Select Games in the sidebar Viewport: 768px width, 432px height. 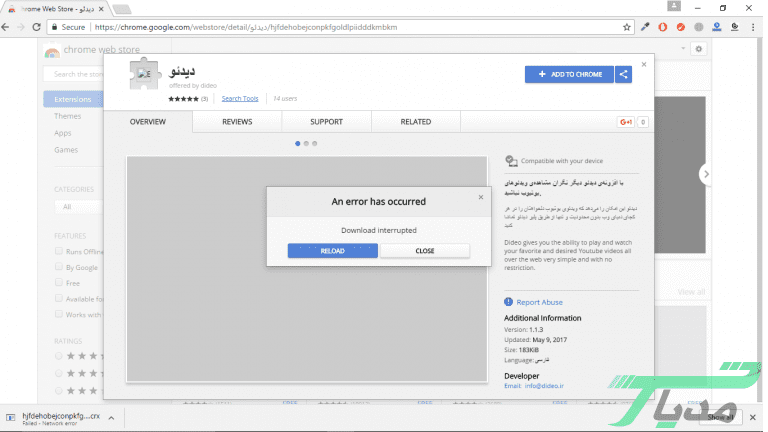coord(66,149)
